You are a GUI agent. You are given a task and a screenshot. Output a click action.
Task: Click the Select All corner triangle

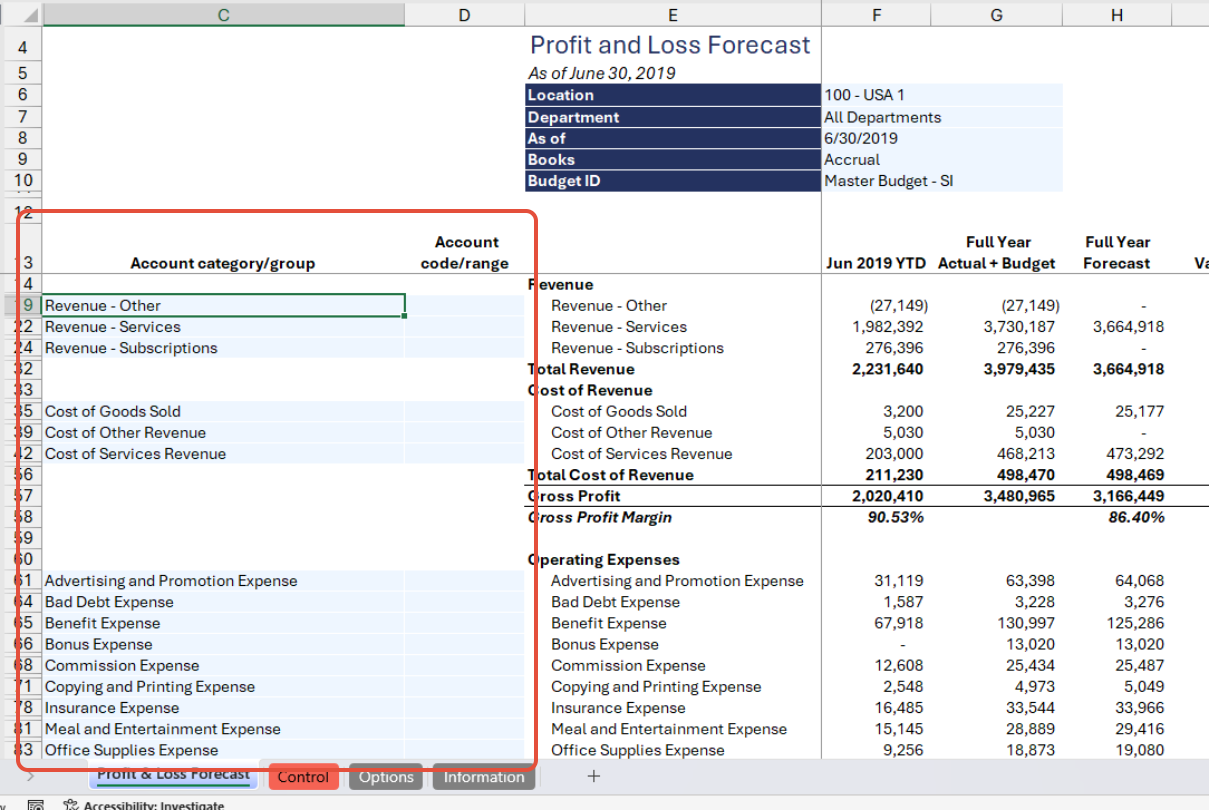coord(29,14)
